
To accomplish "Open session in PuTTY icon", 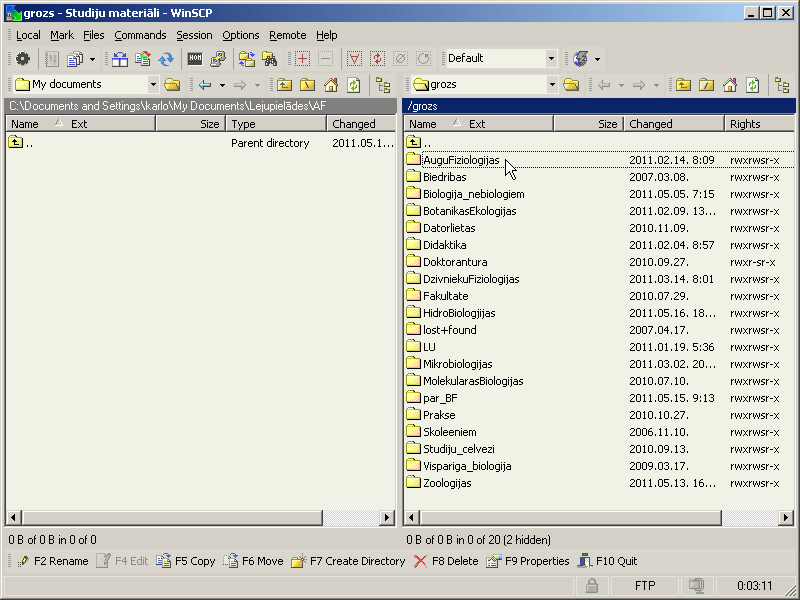I will 218,59.
